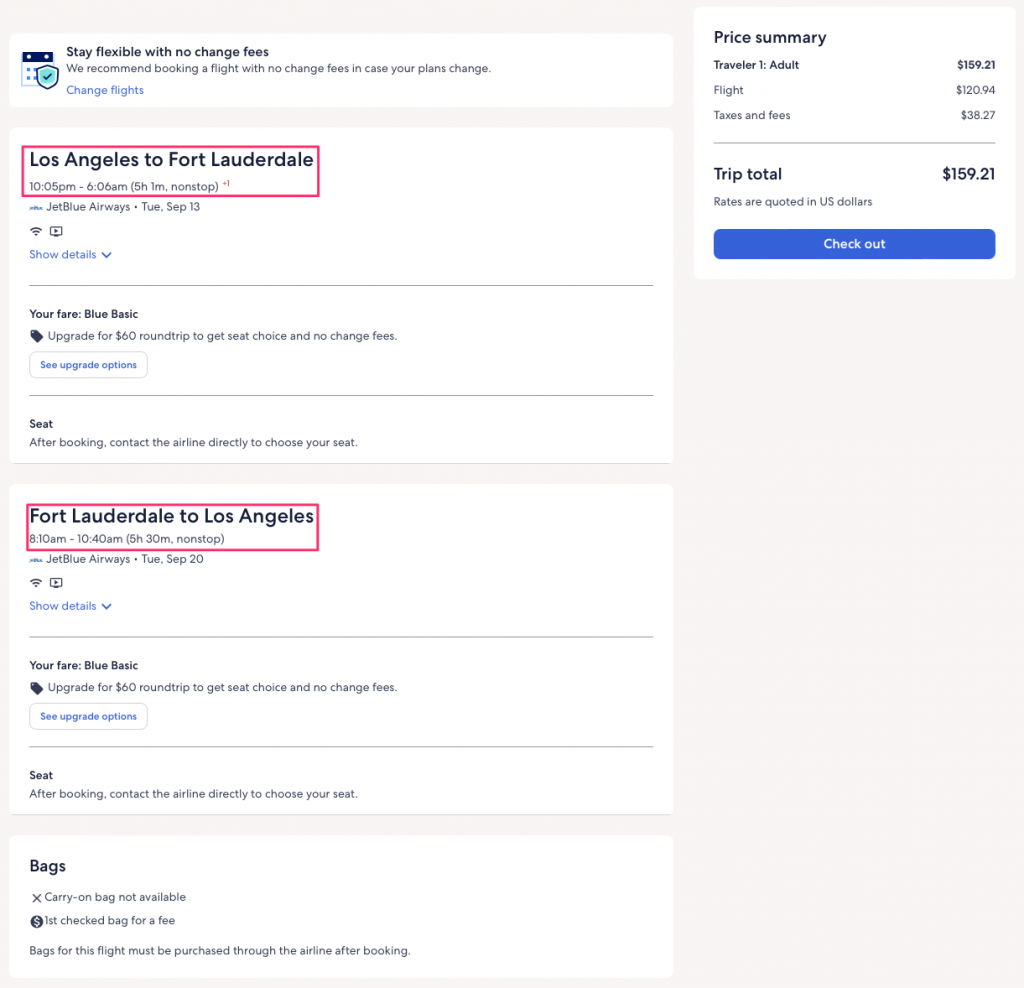Click JetBlue logo on the Sep 20 flight

point(36,559)
